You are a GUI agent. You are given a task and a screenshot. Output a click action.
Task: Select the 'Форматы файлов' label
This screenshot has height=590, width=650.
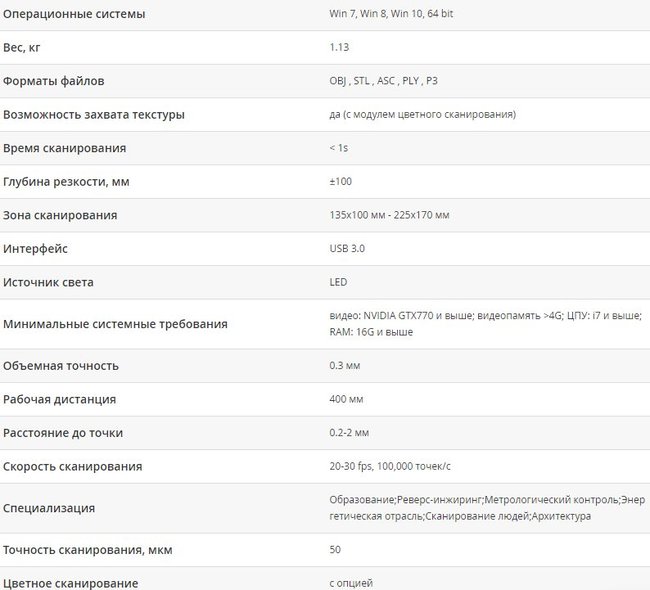pos(53,81)
